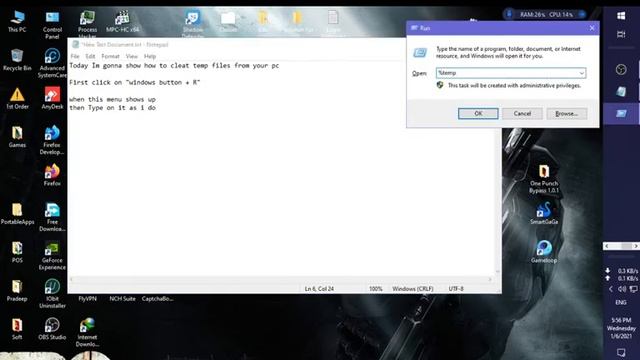The image size is (640, 360).
Task: Open Shadow Defender desktop shortcut
Action: 193,24
